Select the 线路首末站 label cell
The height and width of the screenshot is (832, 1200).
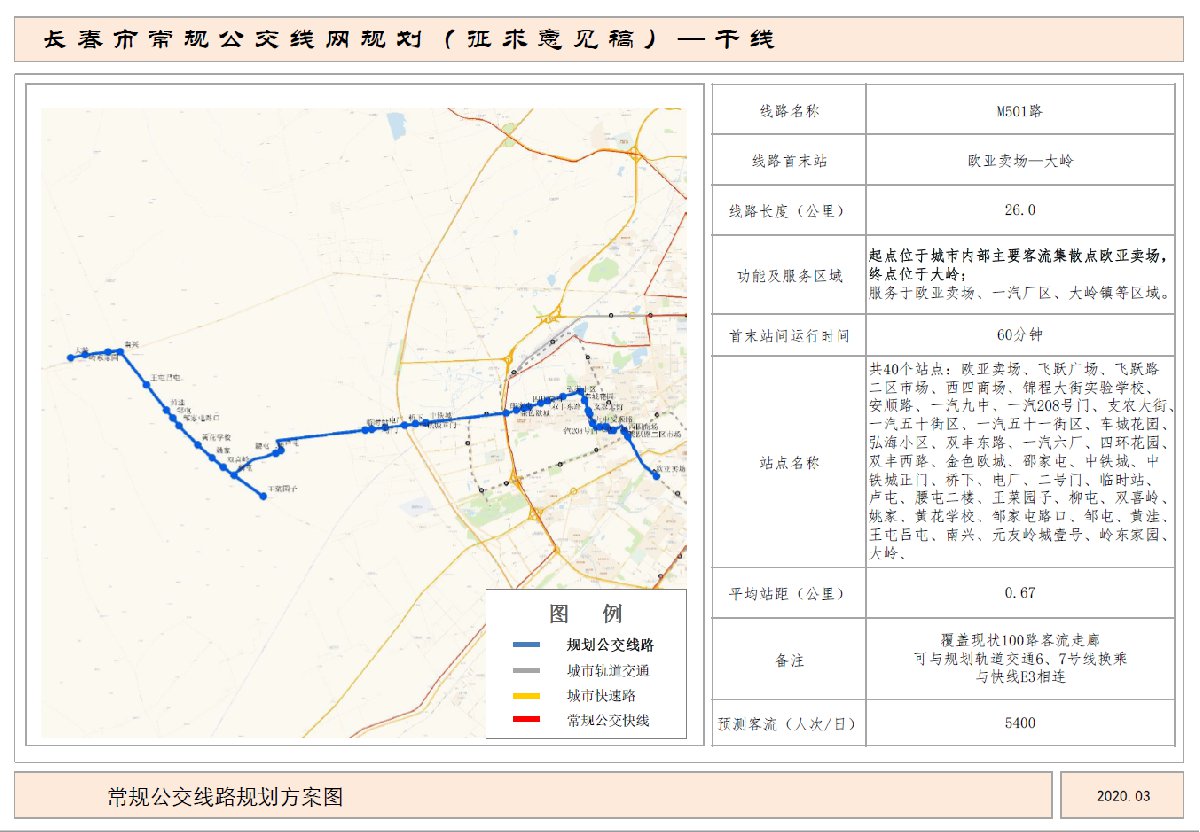[789, 160]
